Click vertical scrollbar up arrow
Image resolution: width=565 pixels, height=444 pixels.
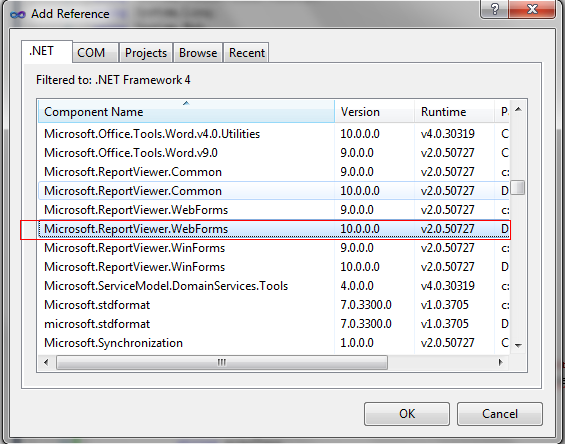click(x=518, y=109)
